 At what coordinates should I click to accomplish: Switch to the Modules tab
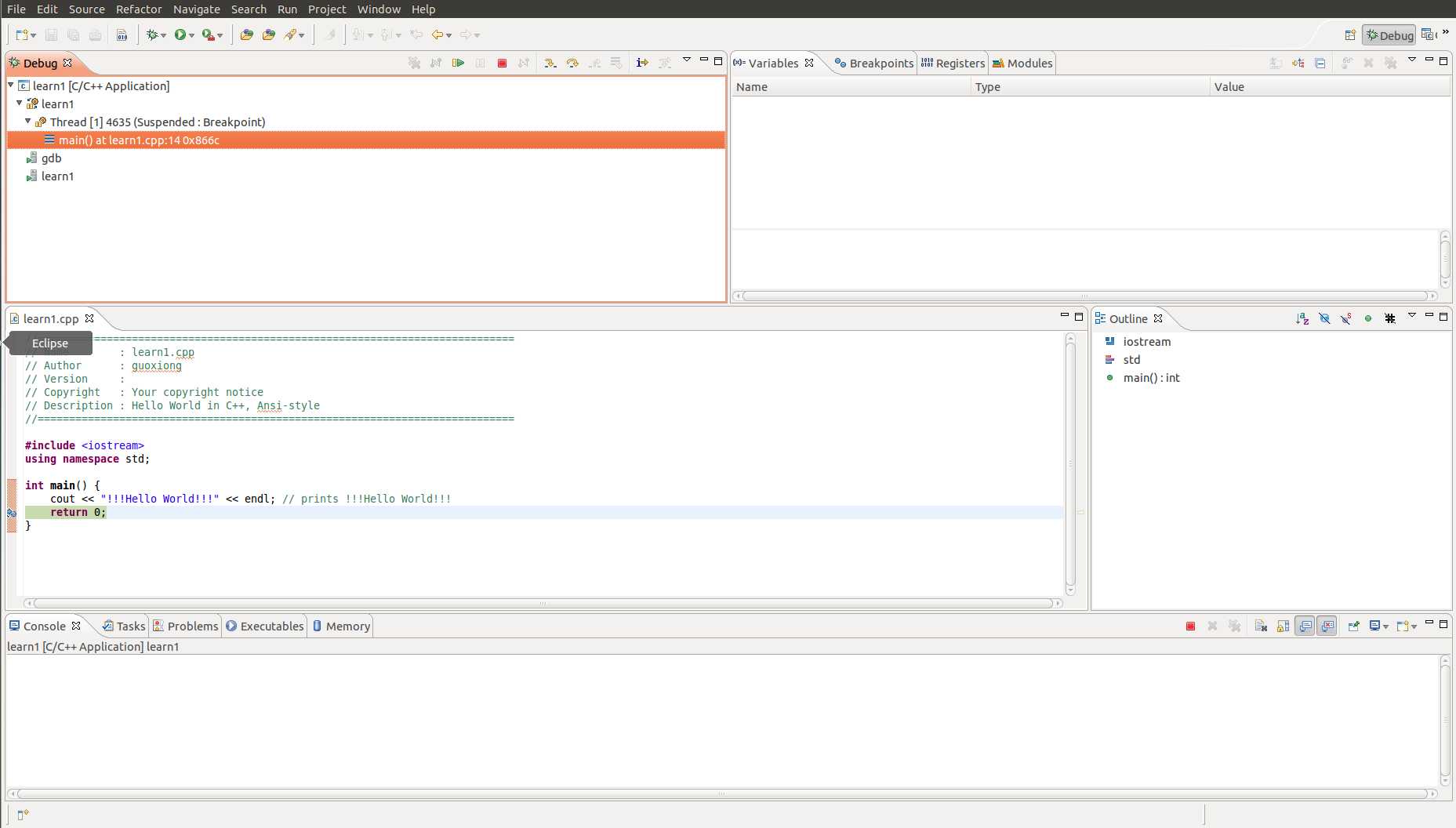[1022, 63]
